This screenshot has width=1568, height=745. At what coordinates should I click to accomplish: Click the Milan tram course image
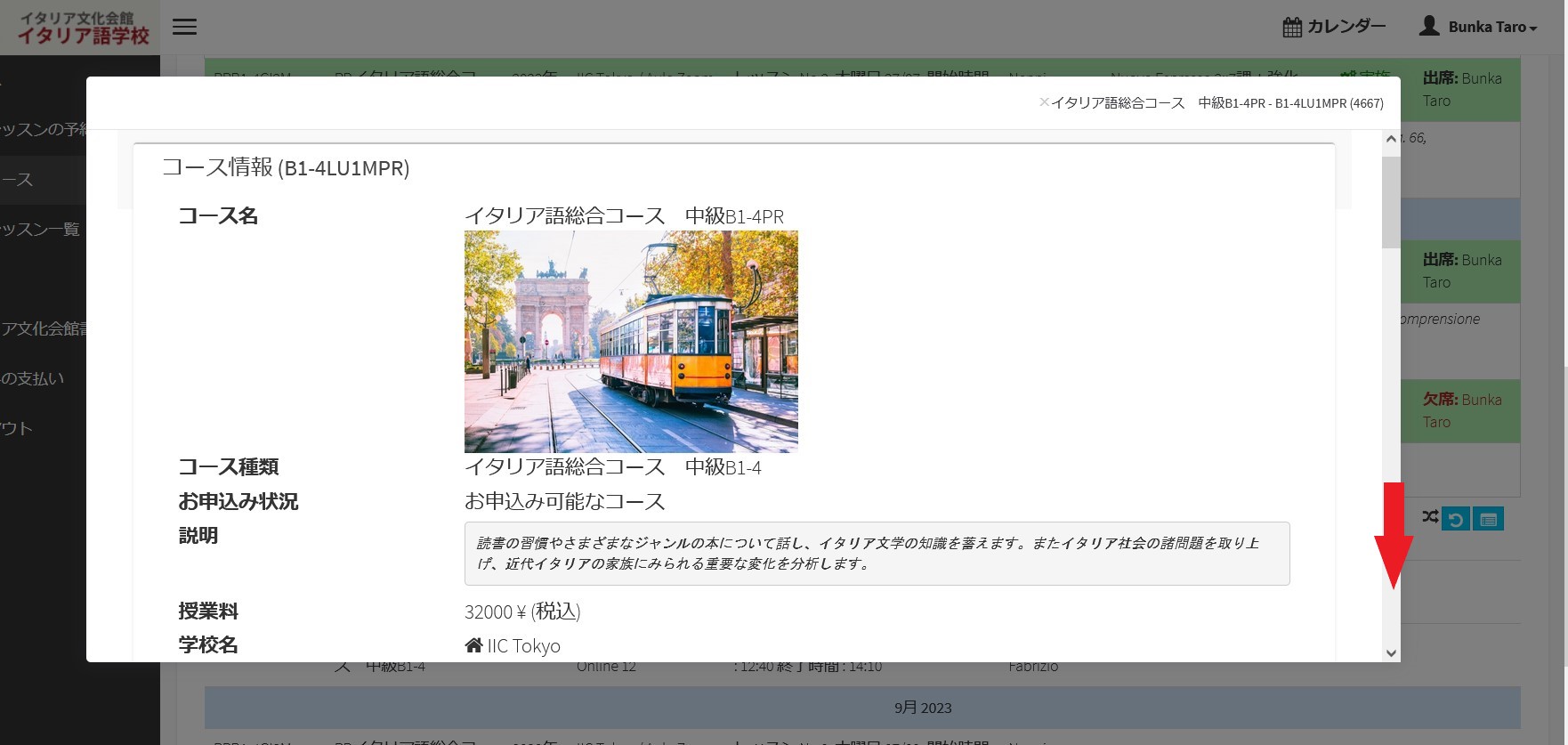point(631,342)
